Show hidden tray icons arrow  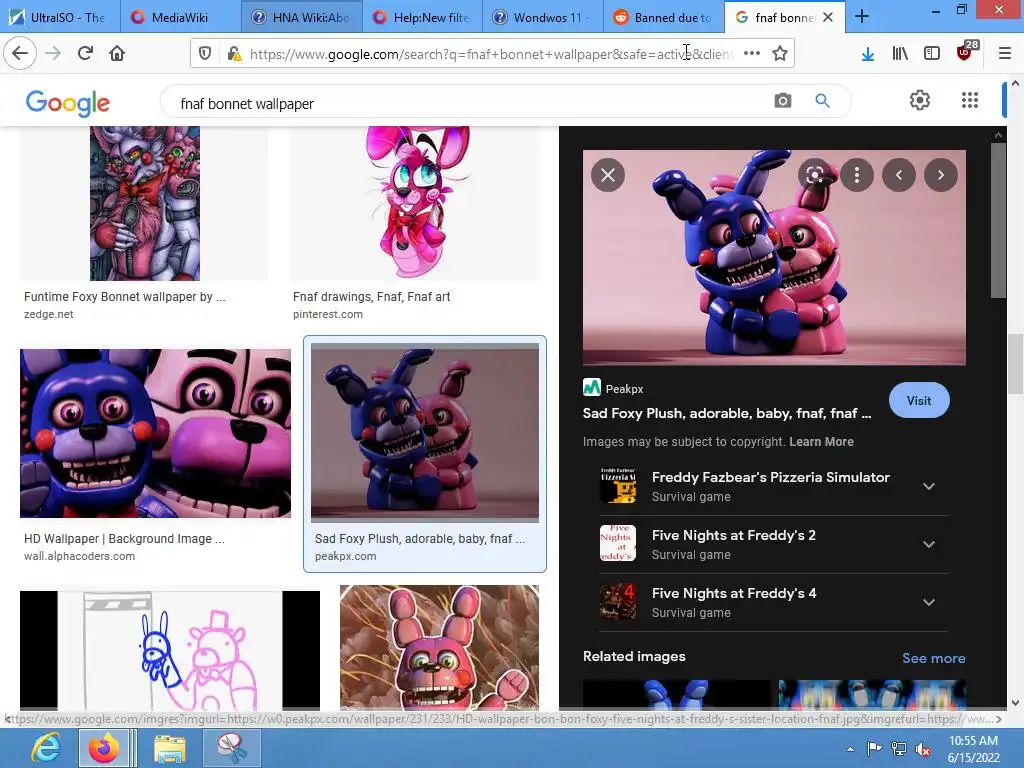pos(850,749)
